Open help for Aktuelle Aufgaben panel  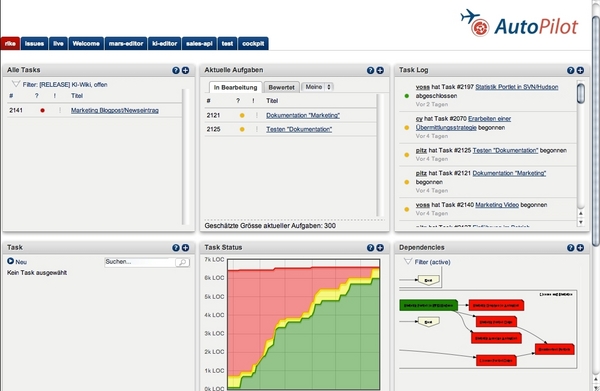coord(370,70)
